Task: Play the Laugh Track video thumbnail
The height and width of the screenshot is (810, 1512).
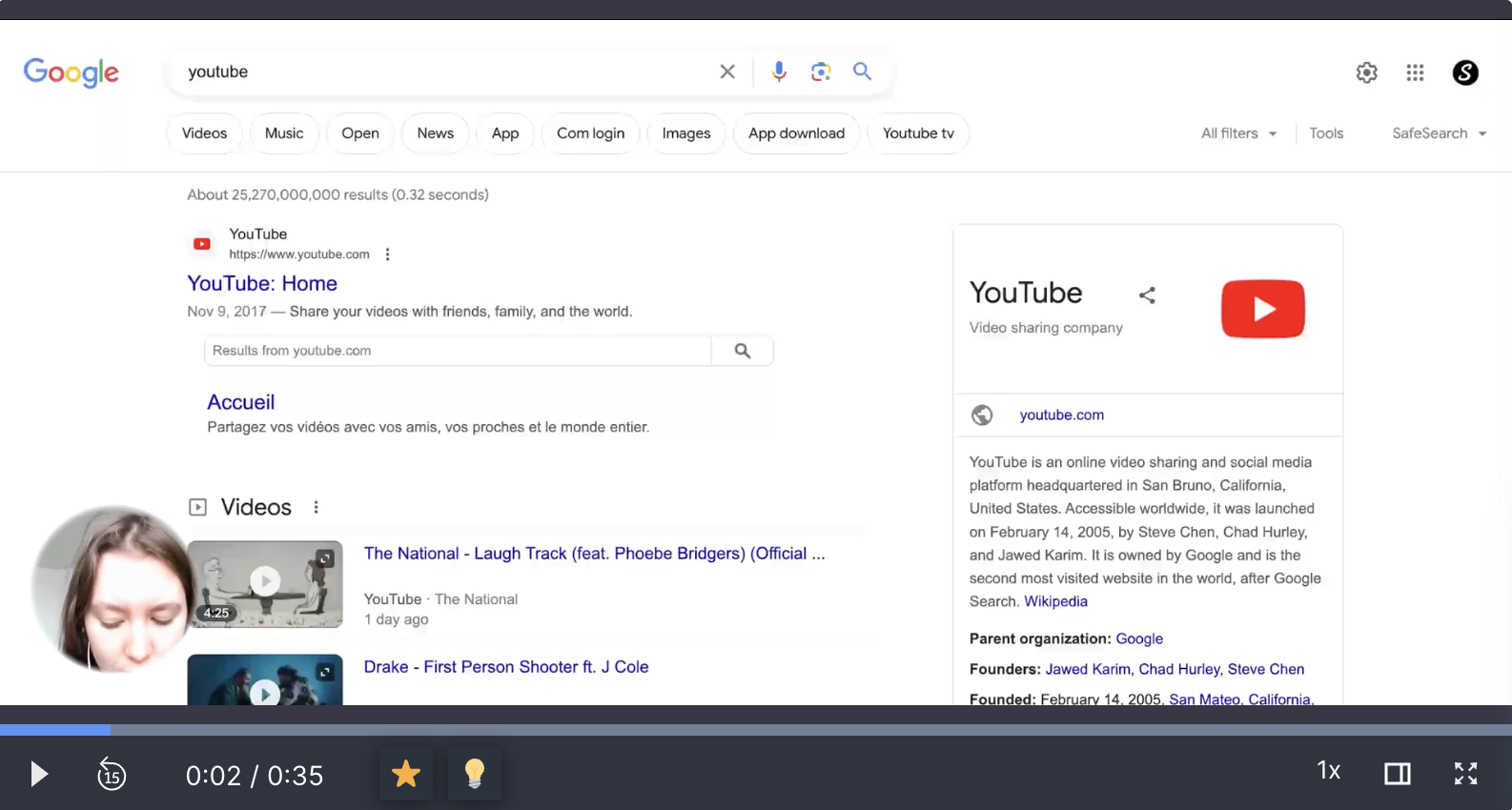Action: click(265, 584)
